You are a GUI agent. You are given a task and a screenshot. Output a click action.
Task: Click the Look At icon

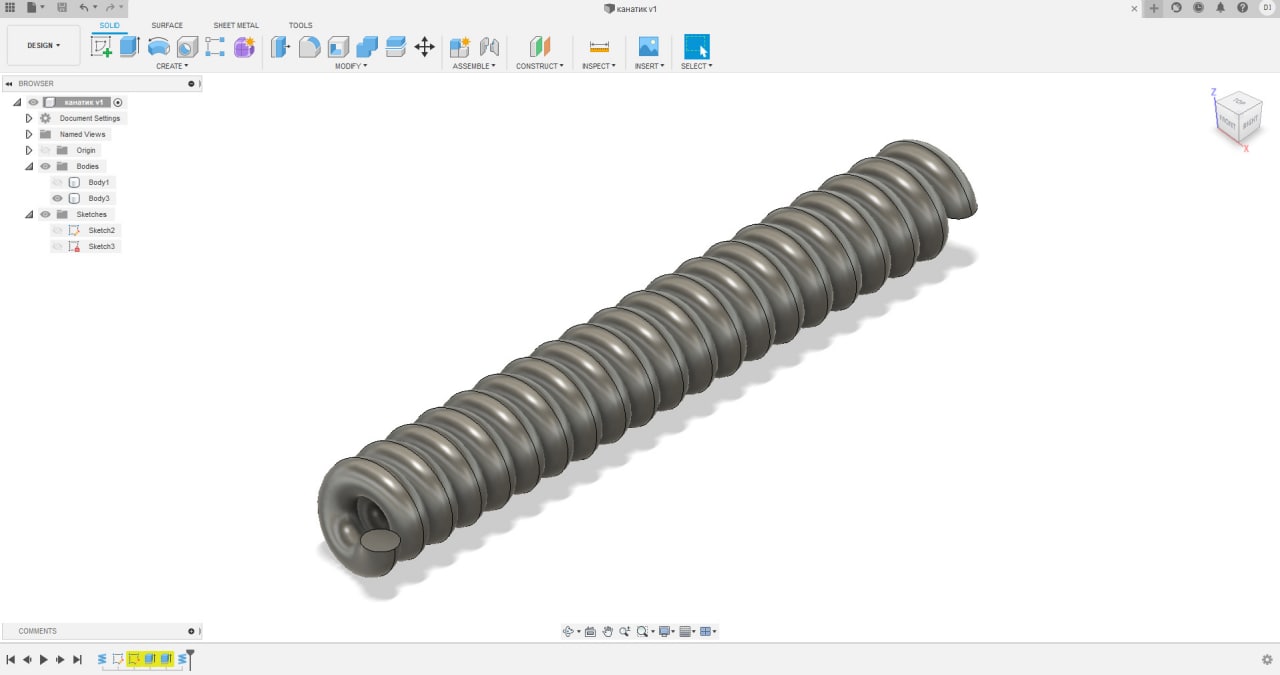(590, 631)
